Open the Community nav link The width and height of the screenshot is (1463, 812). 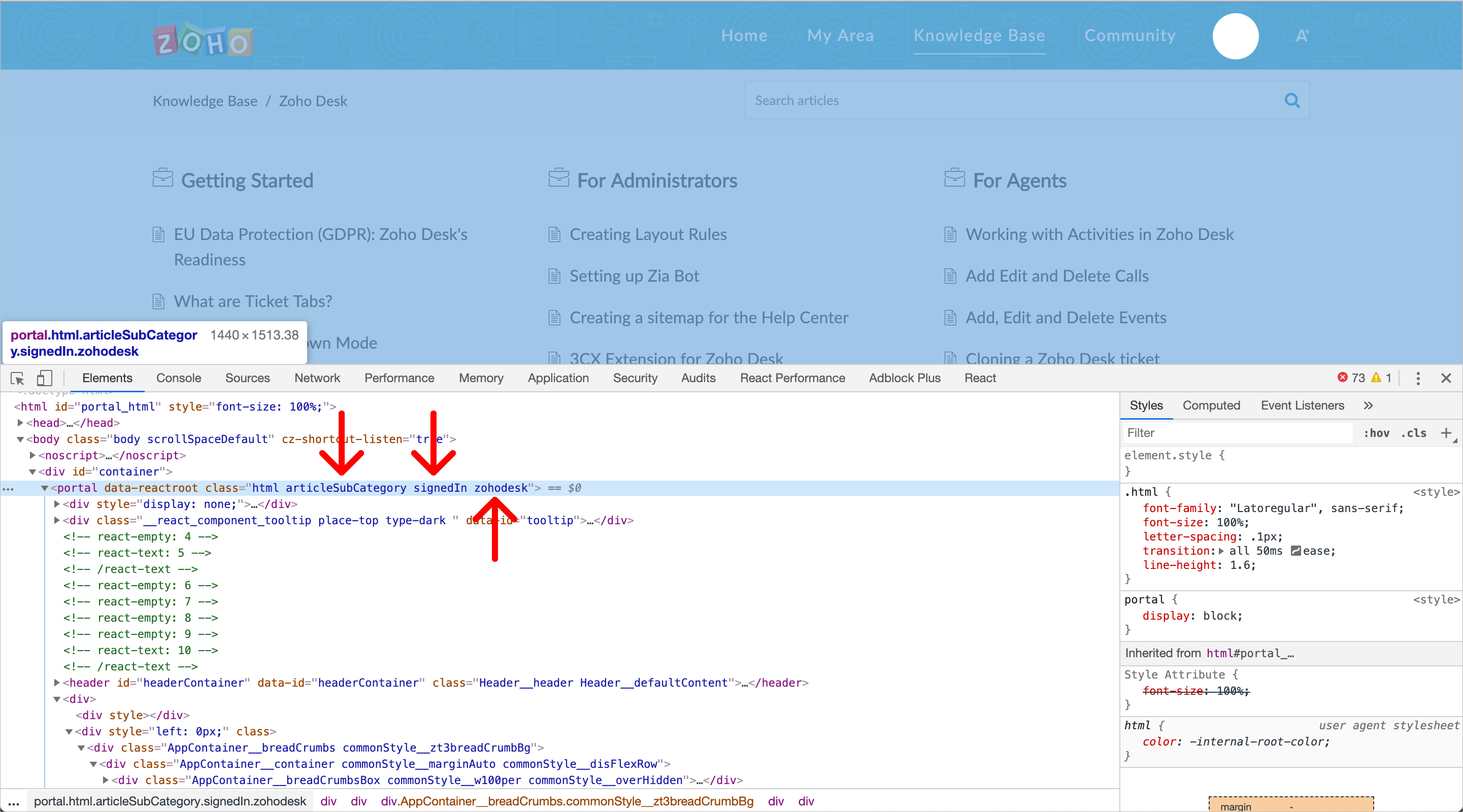[1129, 36]
